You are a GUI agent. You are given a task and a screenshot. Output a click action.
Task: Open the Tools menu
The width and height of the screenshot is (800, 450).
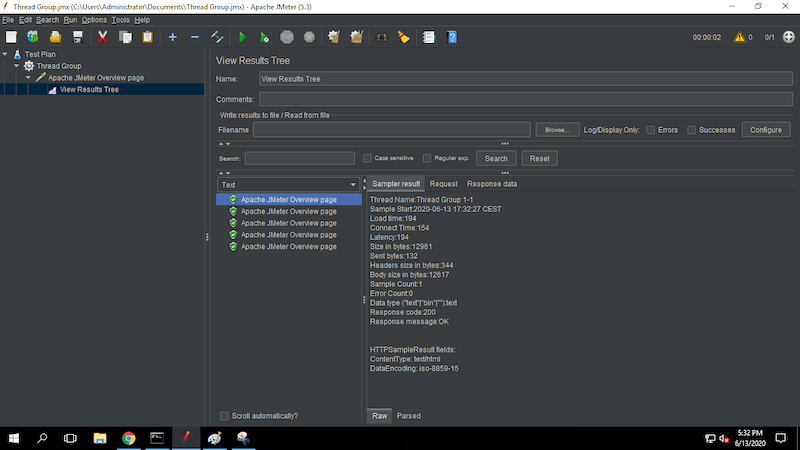(x=120, y=20)
